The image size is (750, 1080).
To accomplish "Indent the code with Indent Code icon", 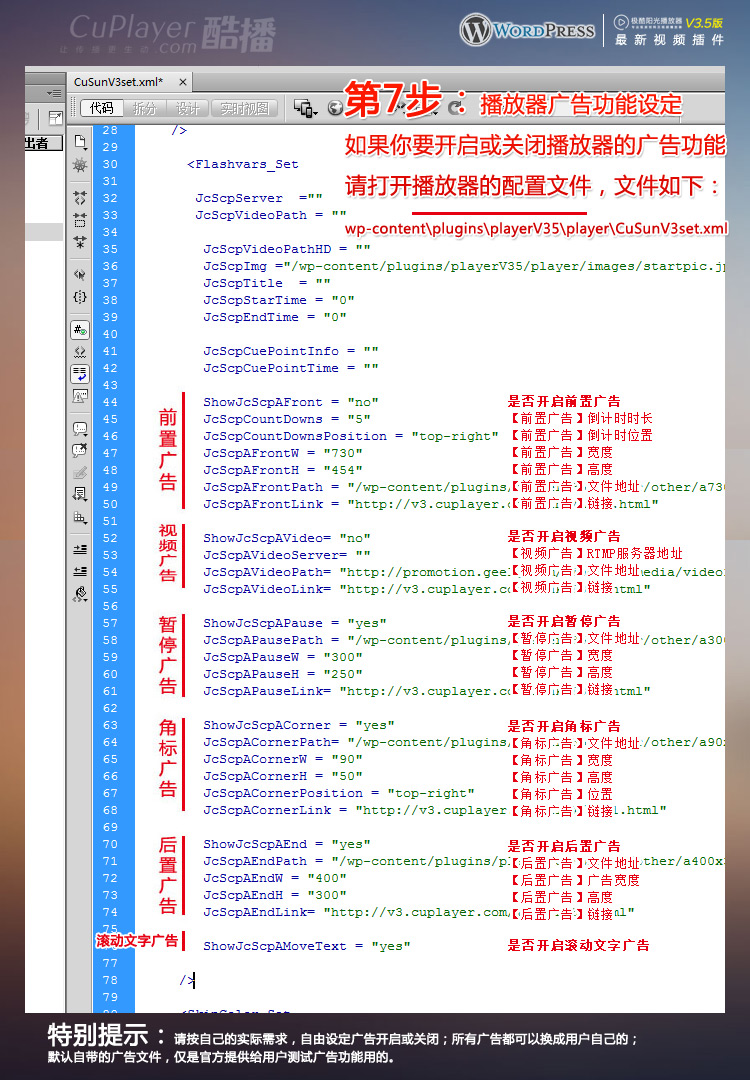I will click(x=80, y=549).
